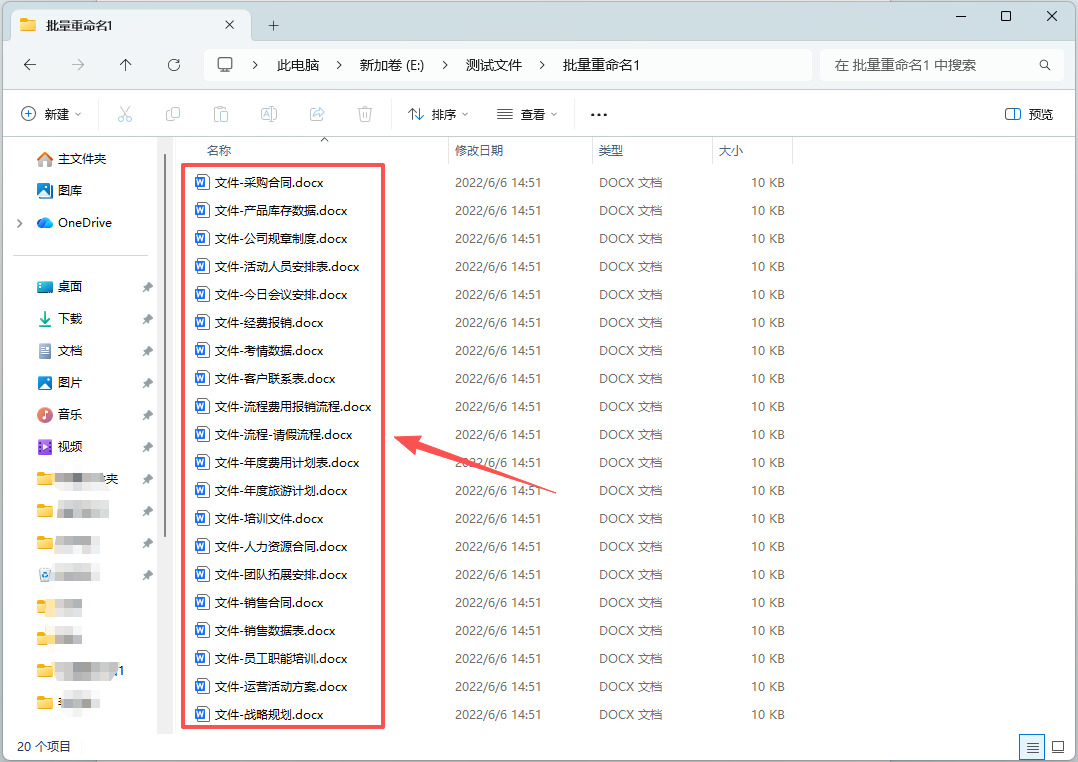Expand the OneDrive tree node
The width and height of the screenshot is (1078, 762).
19,223
